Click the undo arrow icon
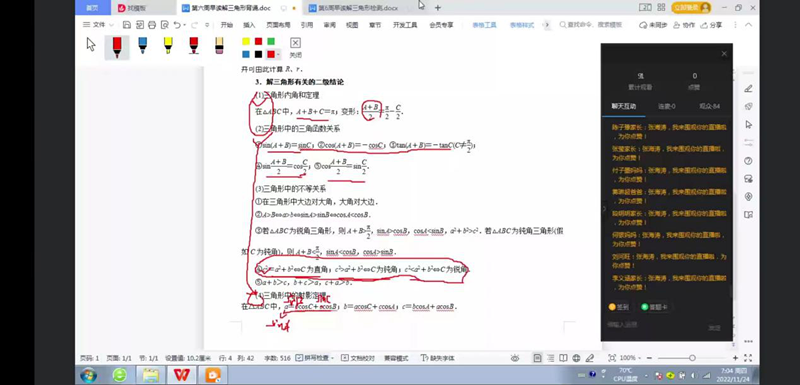Screen dimensions: 800x385 pos(177,24)
